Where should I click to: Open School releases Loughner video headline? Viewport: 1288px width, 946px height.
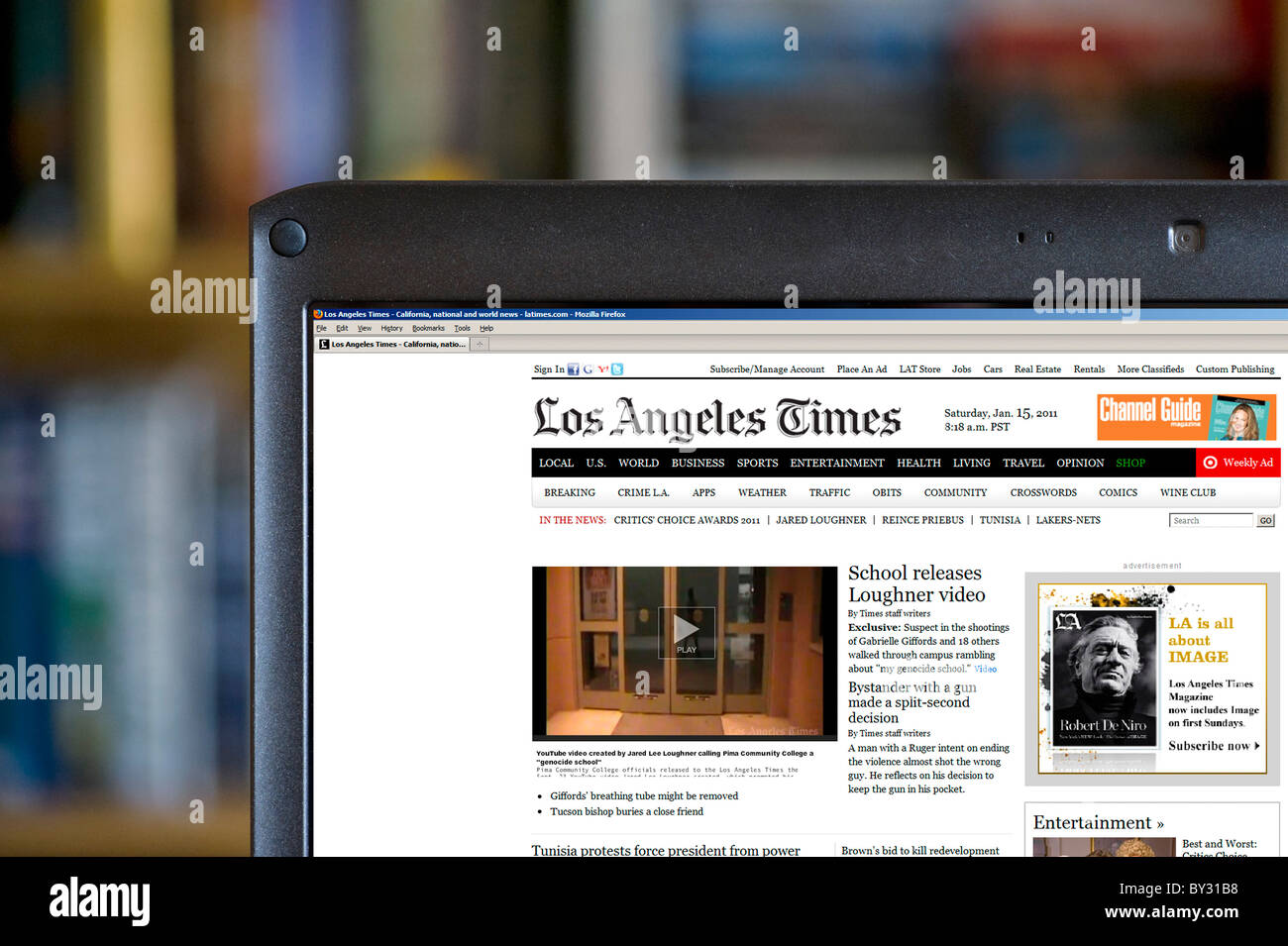(916, 583)
